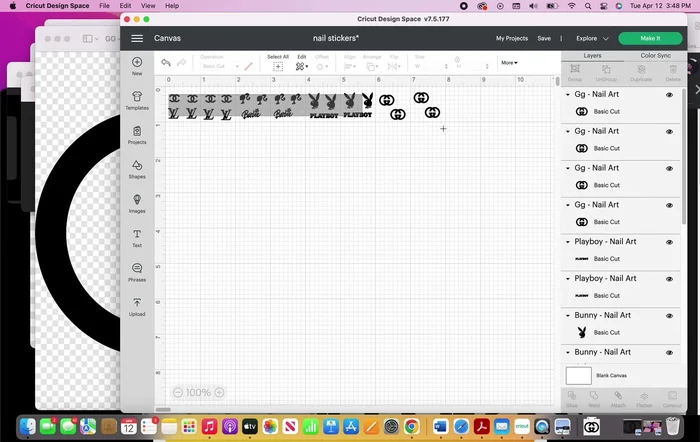Open the Flip dropdown
700x442 pixels.
click(x=394, y=67)
